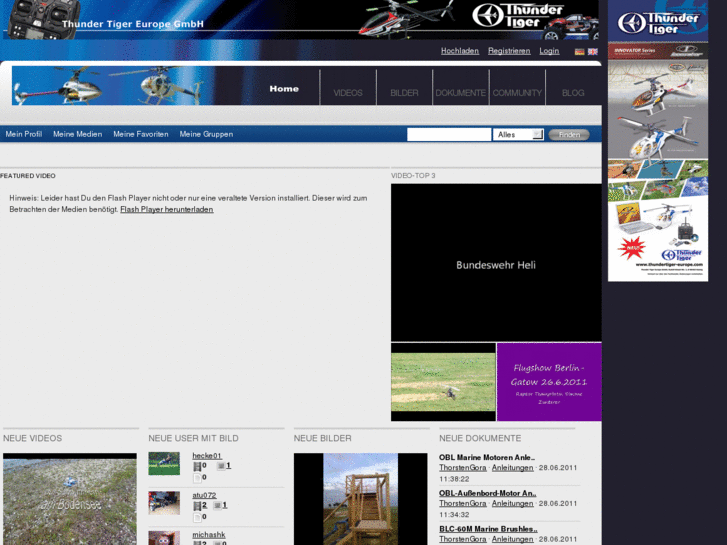Open atu072's user avatar
Screen dimensions: 727x545
click(164, 502)
